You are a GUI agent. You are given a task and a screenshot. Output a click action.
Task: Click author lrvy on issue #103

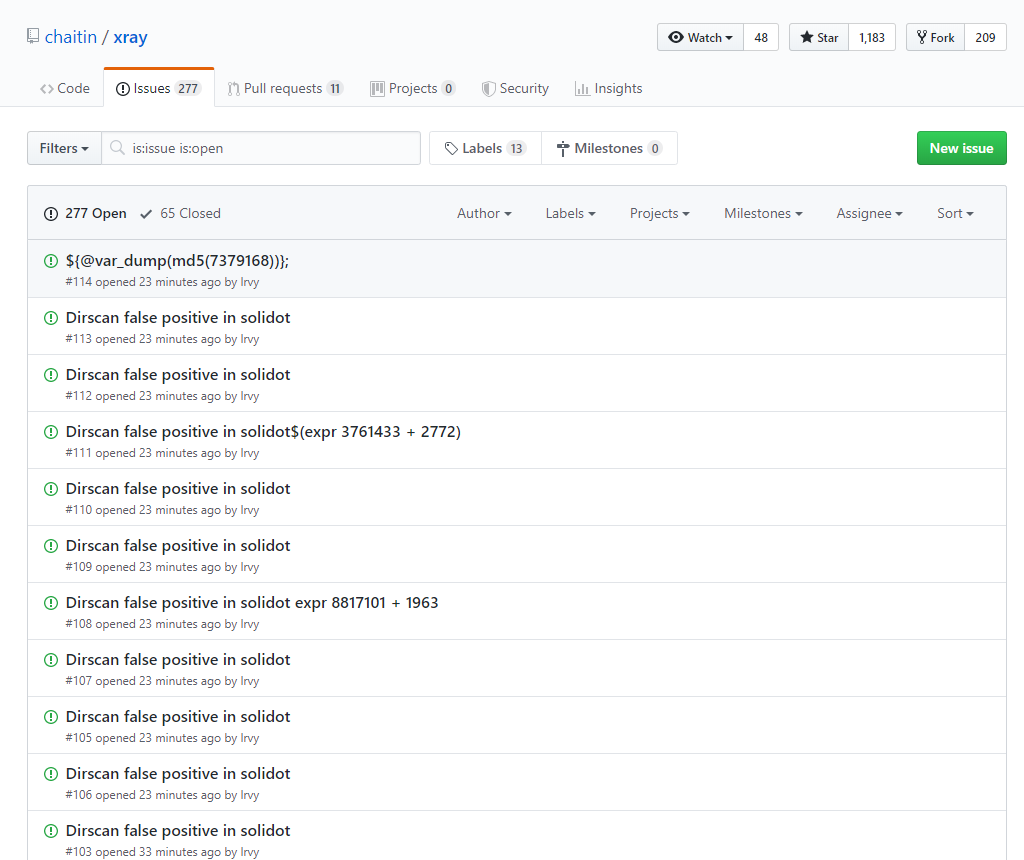249,852
